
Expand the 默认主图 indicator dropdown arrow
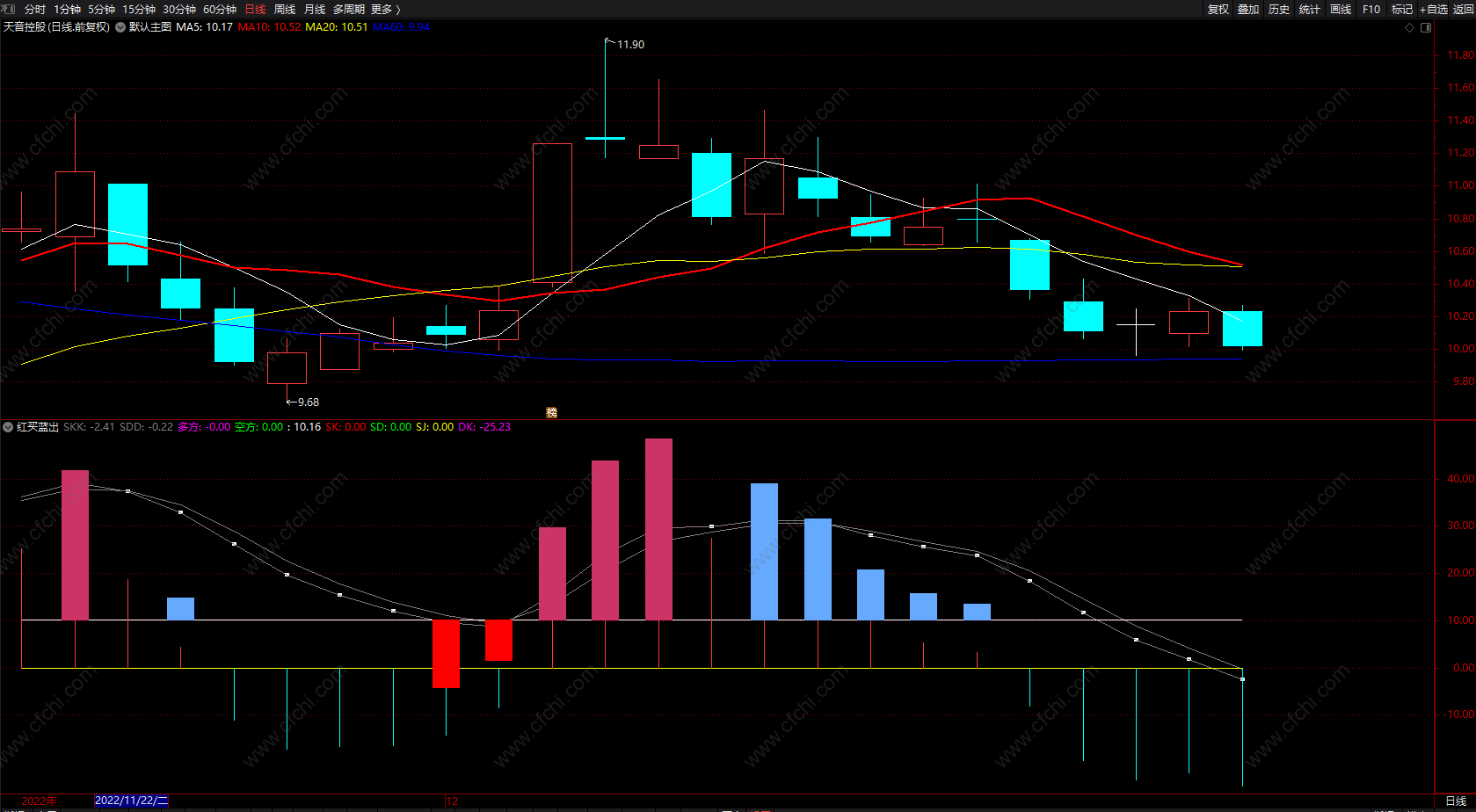coord(120,27)
